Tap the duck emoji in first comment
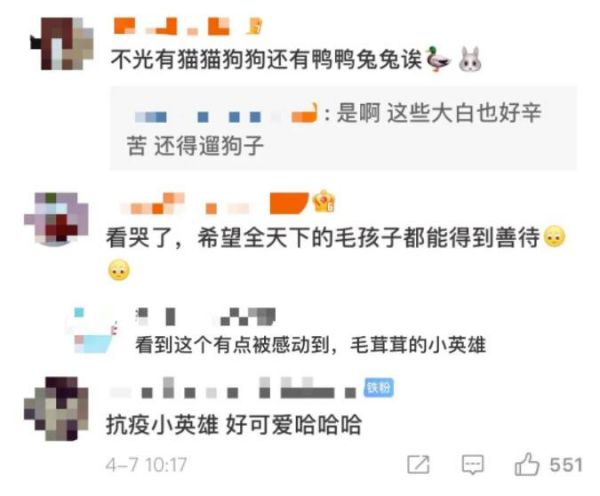The height and width of the screenshot is (496, 600). (x=438, y=59)
